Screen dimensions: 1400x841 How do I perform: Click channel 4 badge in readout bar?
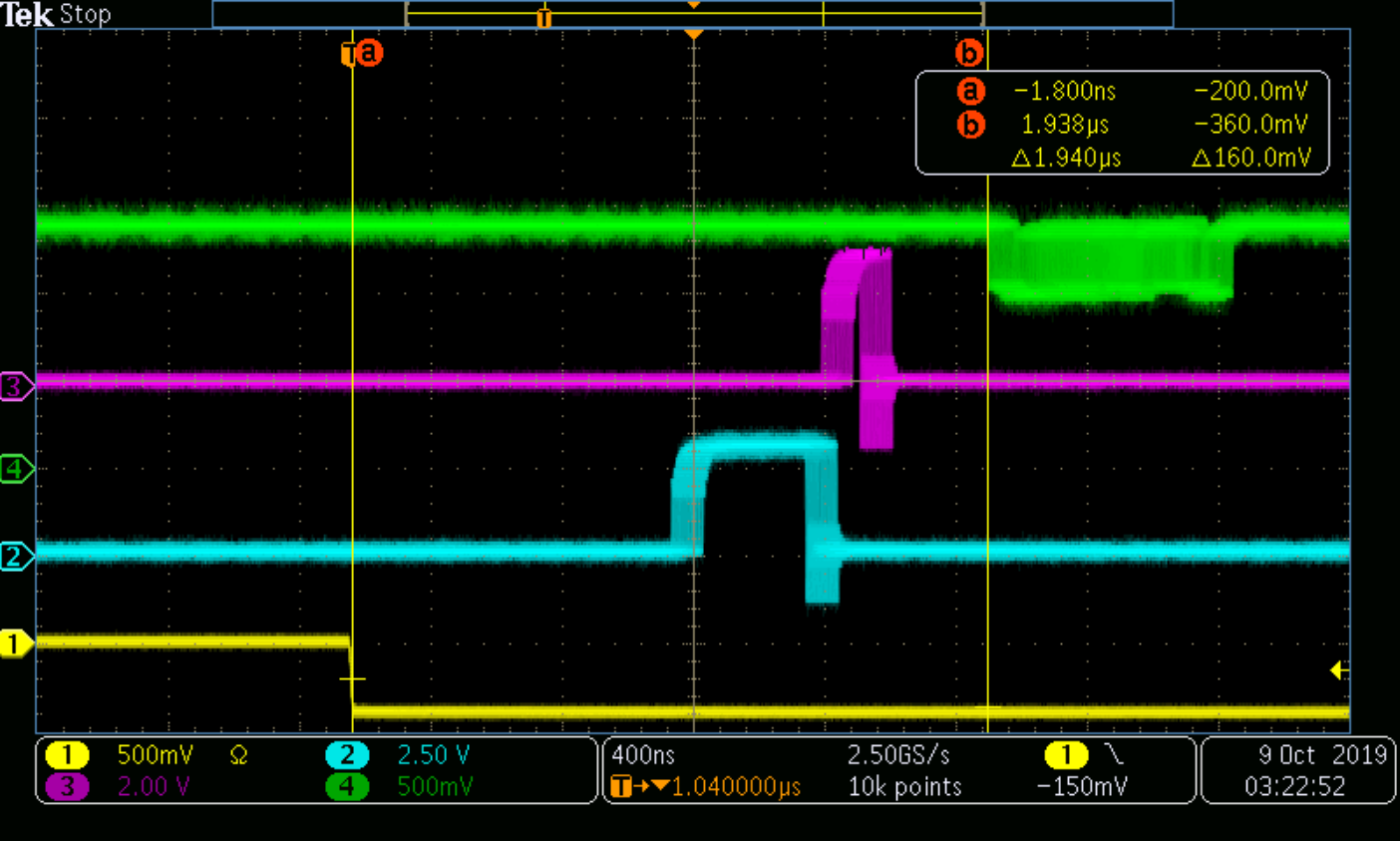[x=347, y=786]
